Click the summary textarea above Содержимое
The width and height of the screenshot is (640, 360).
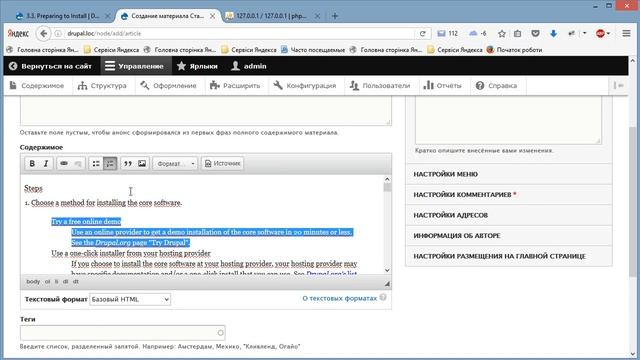[x=206, y=111]
